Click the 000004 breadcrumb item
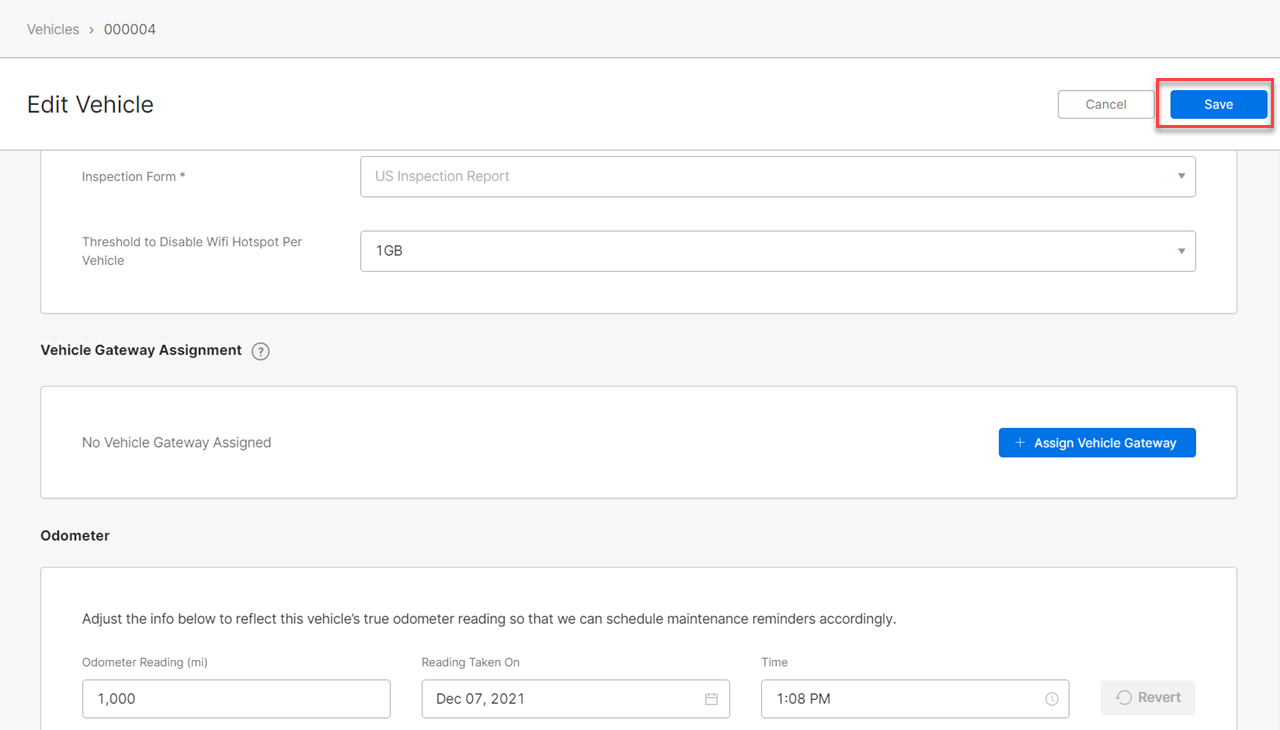 (x=130, y=30)
